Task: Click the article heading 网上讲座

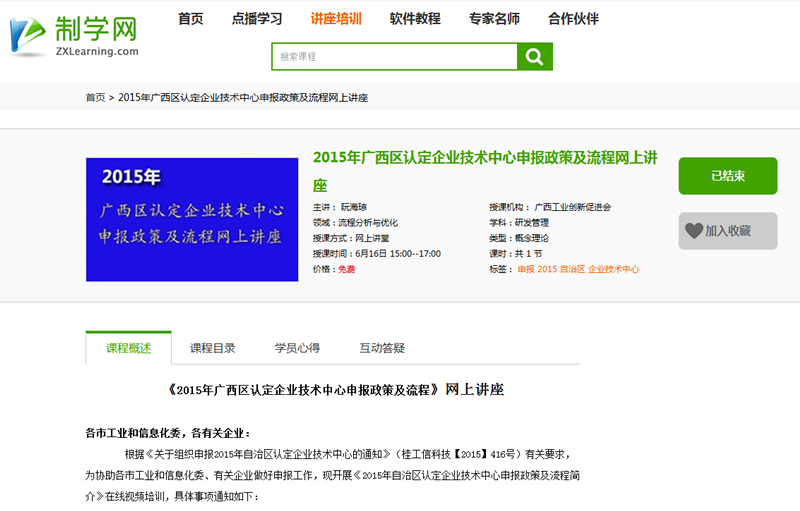Action: [x=474, y=390]
